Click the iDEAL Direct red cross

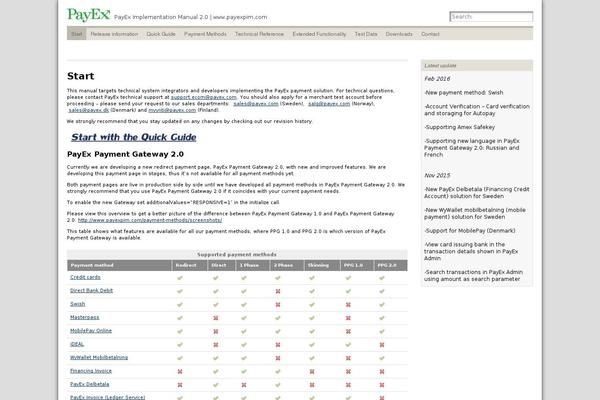[x=216, y=345]
